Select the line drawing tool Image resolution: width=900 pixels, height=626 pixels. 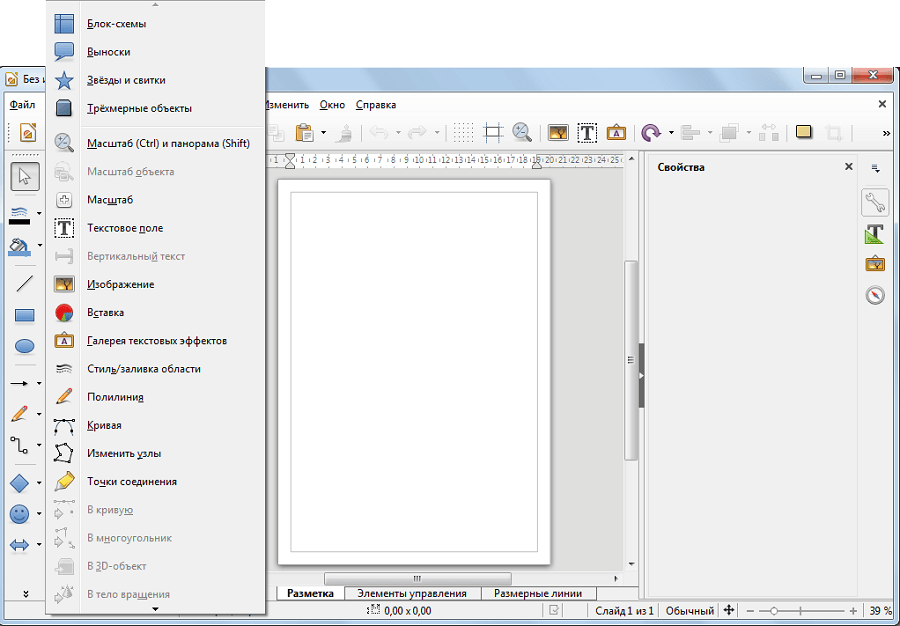pyautogui.click(x=24, y=283)
